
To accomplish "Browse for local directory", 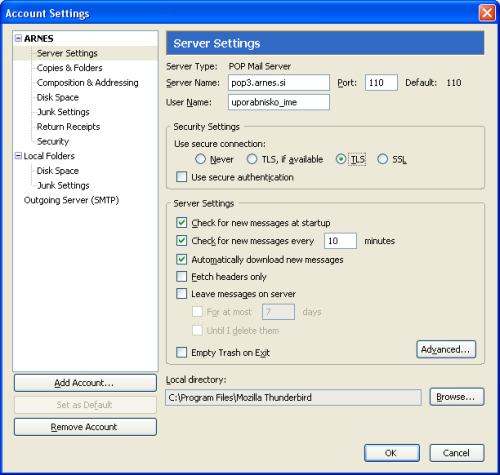I will point(457,397).
